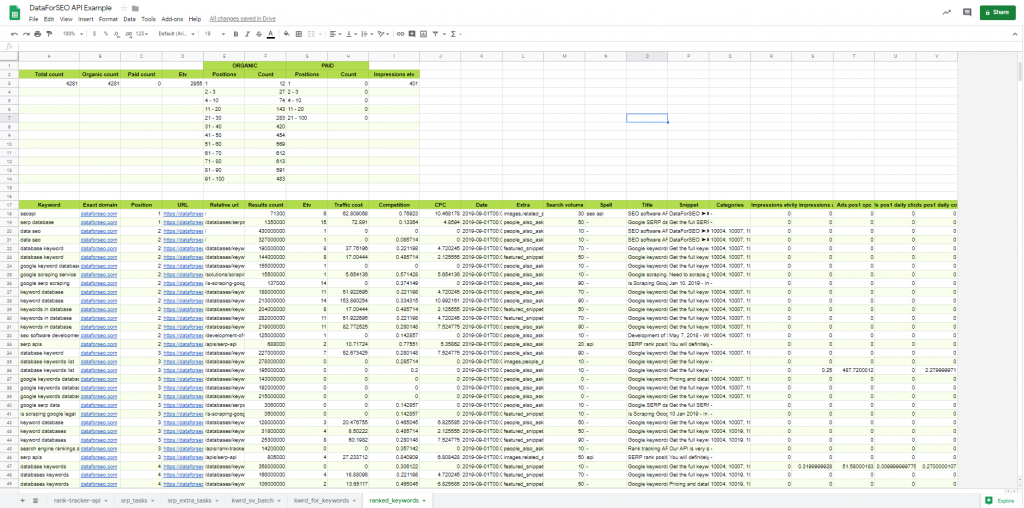Viewport: 1024px width, 508px height.
Task: Open the fill color picker
Action: tap(287, 34)
